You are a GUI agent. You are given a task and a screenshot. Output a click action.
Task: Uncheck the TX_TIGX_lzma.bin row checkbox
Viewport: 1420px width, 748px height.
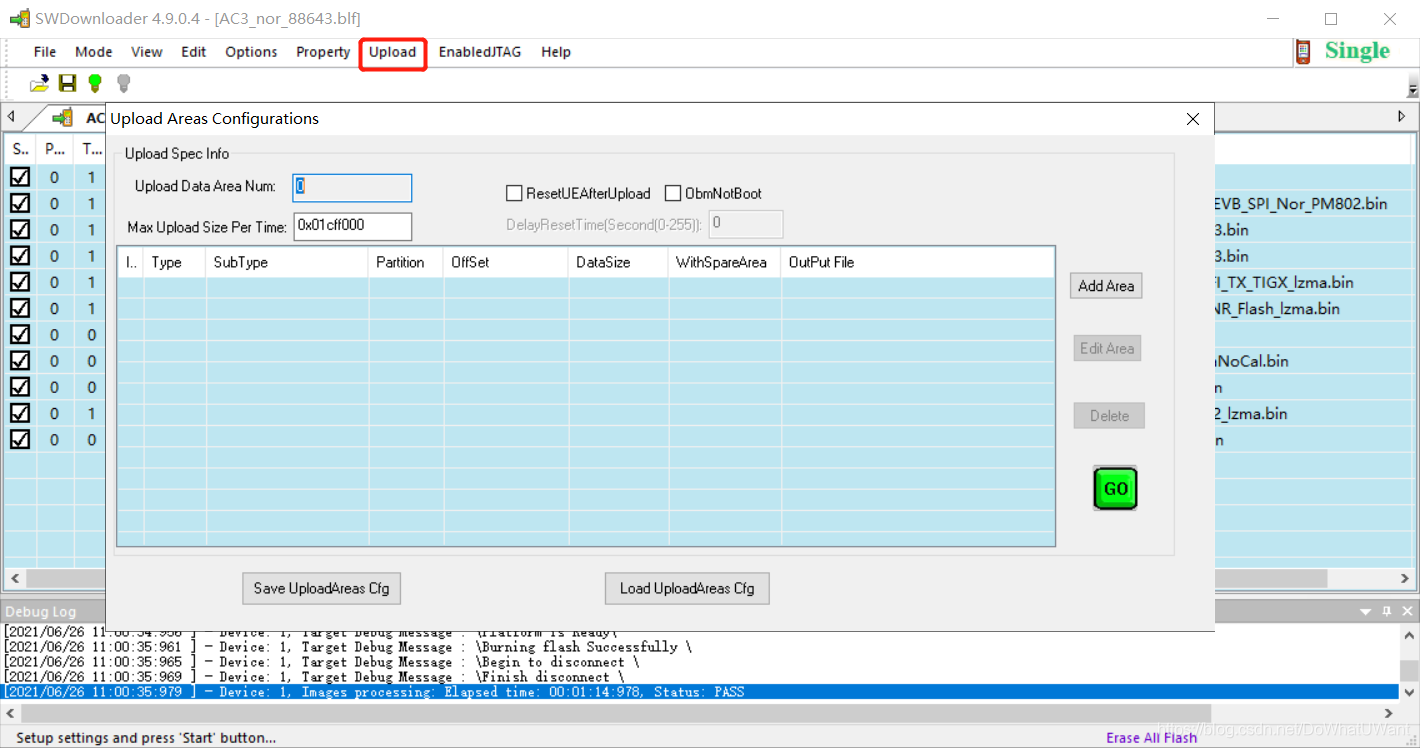click(x=19, y=282)
